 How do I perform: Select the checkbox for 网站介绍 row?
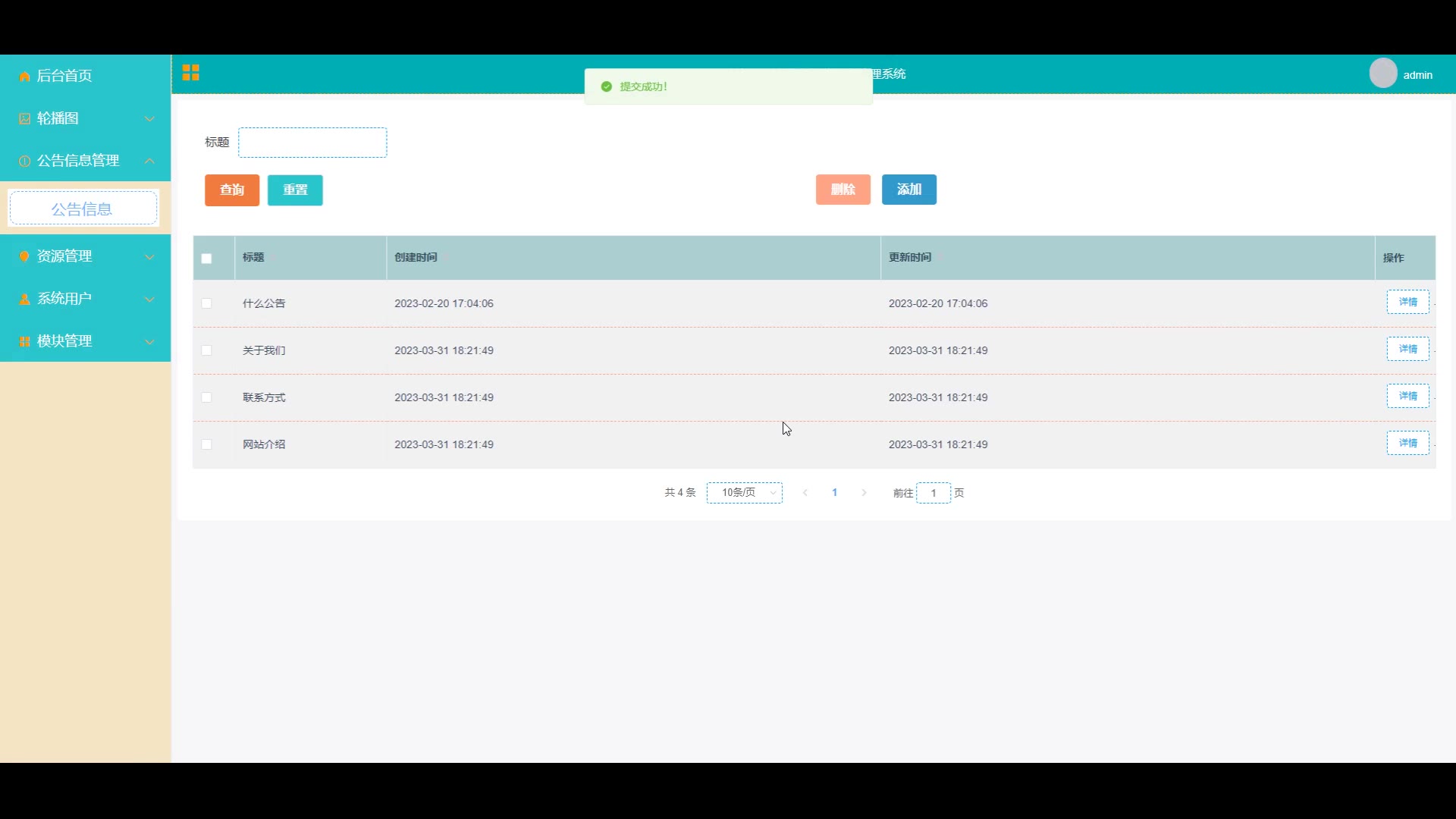(206, 444)
